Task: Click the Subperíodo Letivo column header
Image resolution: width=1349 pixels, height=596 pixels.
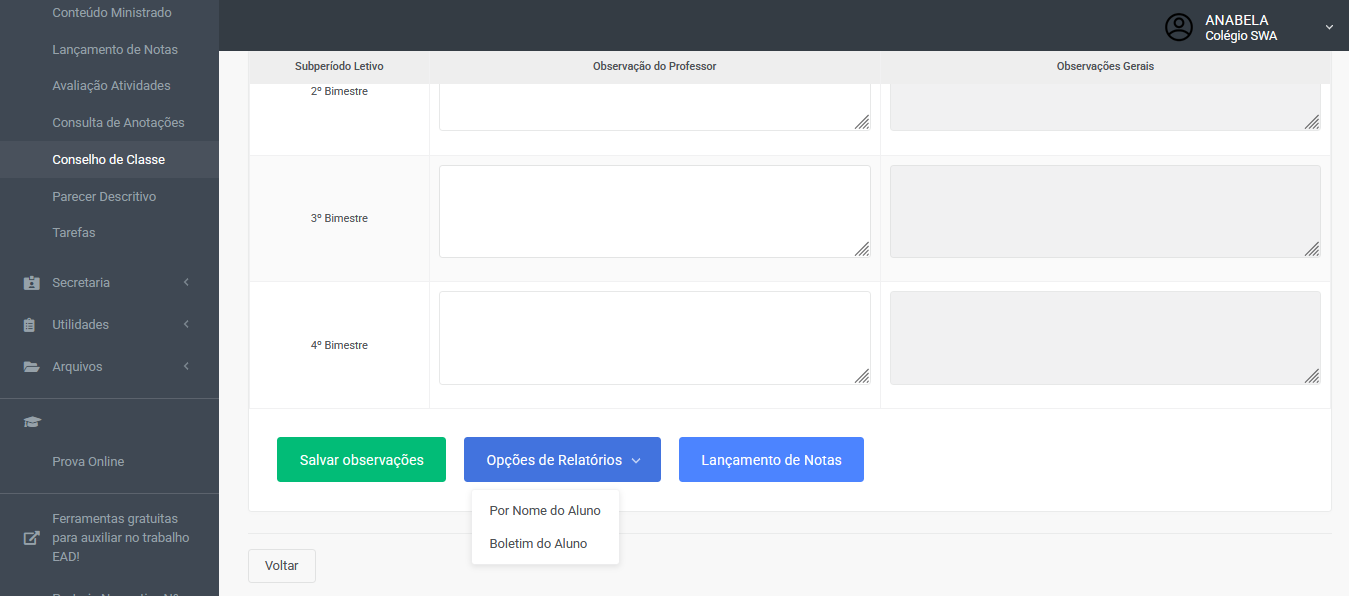Action: coord(339,67)
